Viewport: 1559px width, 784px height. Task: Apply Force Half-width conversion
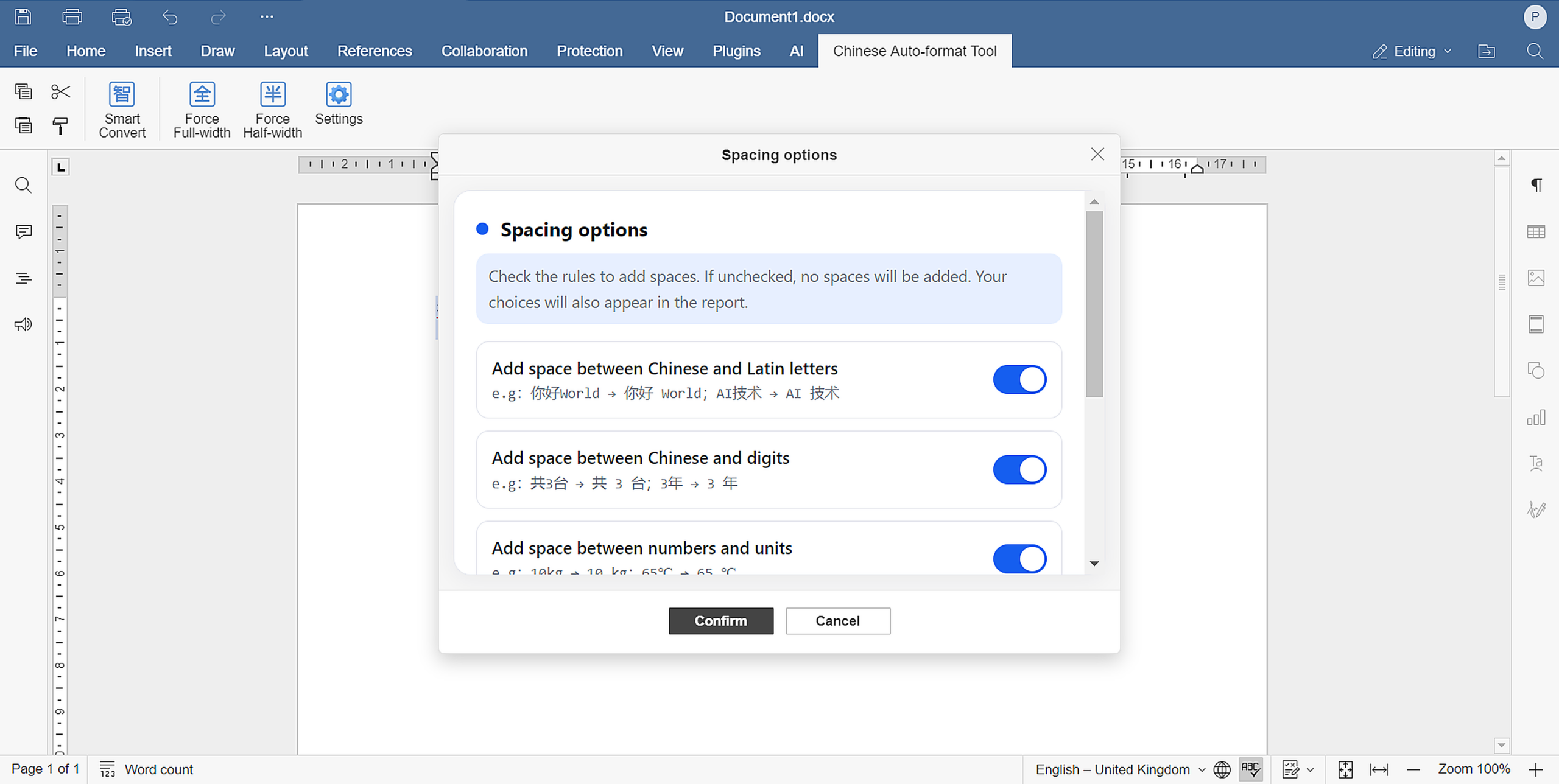(272, 110)
